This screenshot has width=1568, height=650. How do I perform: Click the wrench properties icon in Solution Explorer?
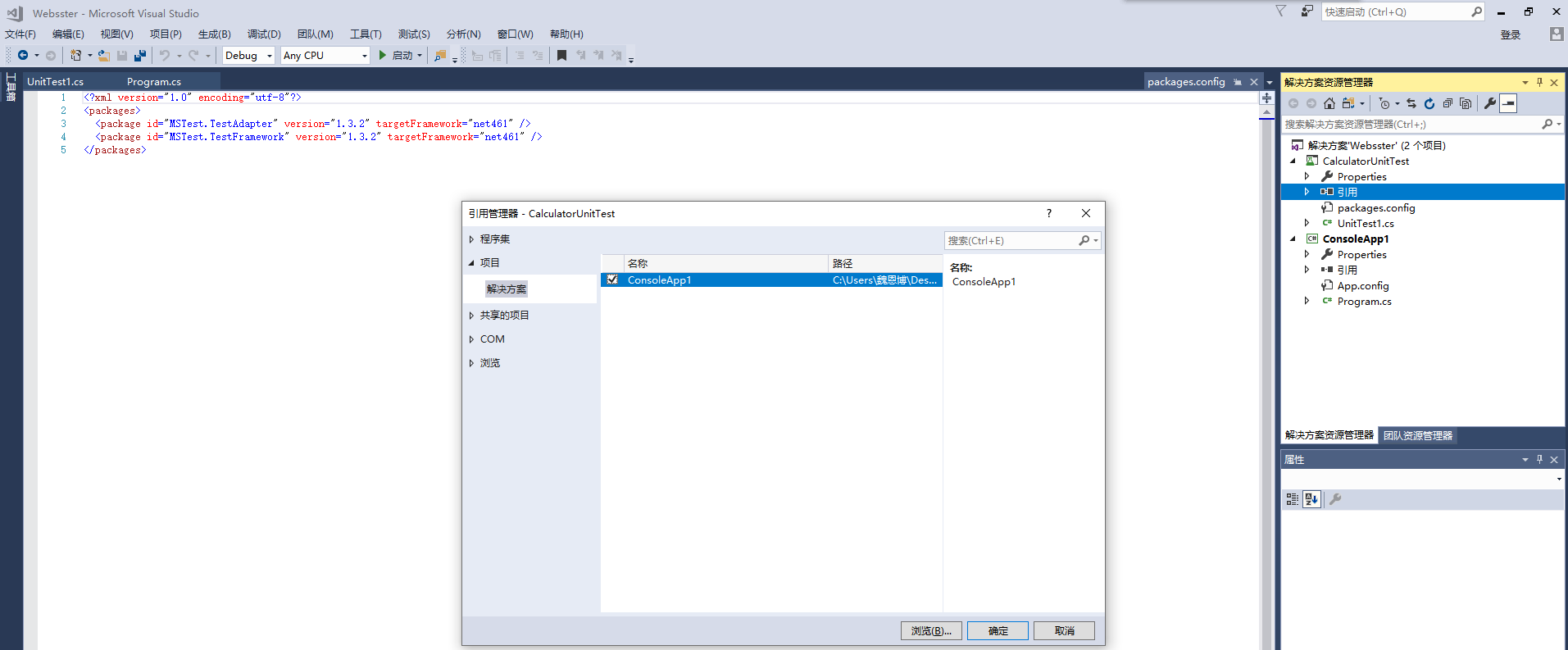(x=1490, y=103)
